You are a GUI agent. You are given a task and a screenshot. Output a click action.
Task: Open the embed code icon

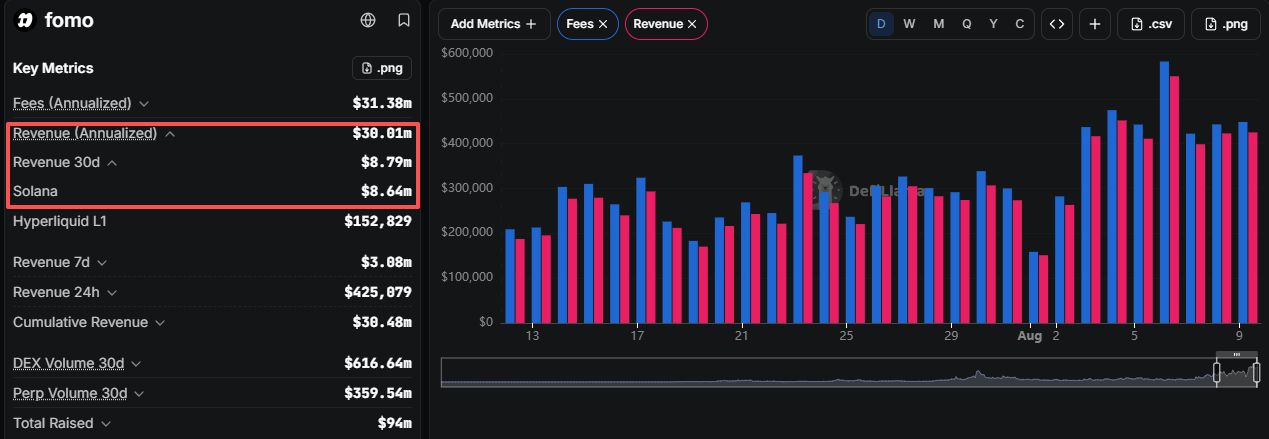(x=1056, y=24)
